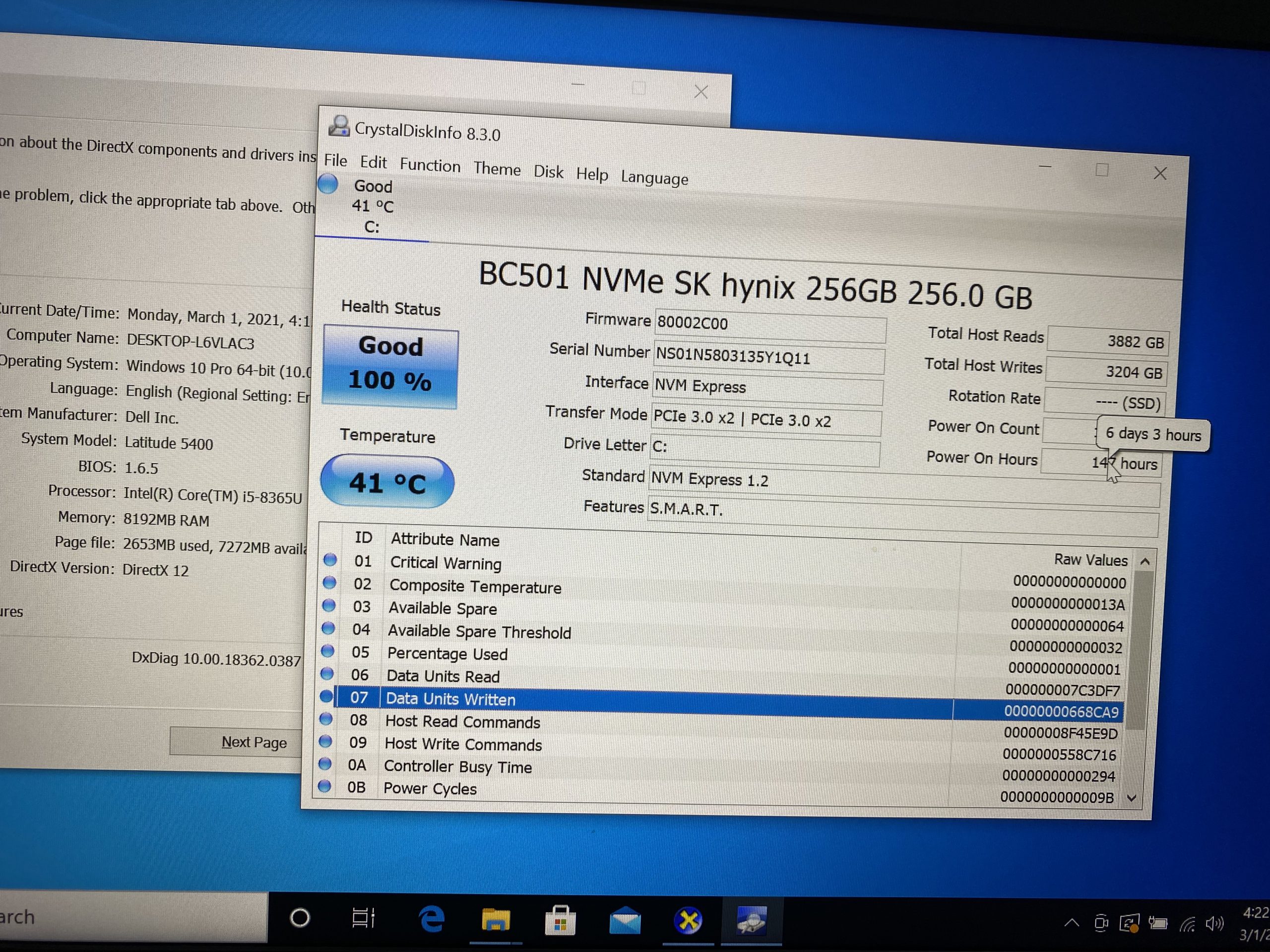Click the Power On Hours value
1270x952 pixels.
pyautogui.click(x=1101, y=462)
